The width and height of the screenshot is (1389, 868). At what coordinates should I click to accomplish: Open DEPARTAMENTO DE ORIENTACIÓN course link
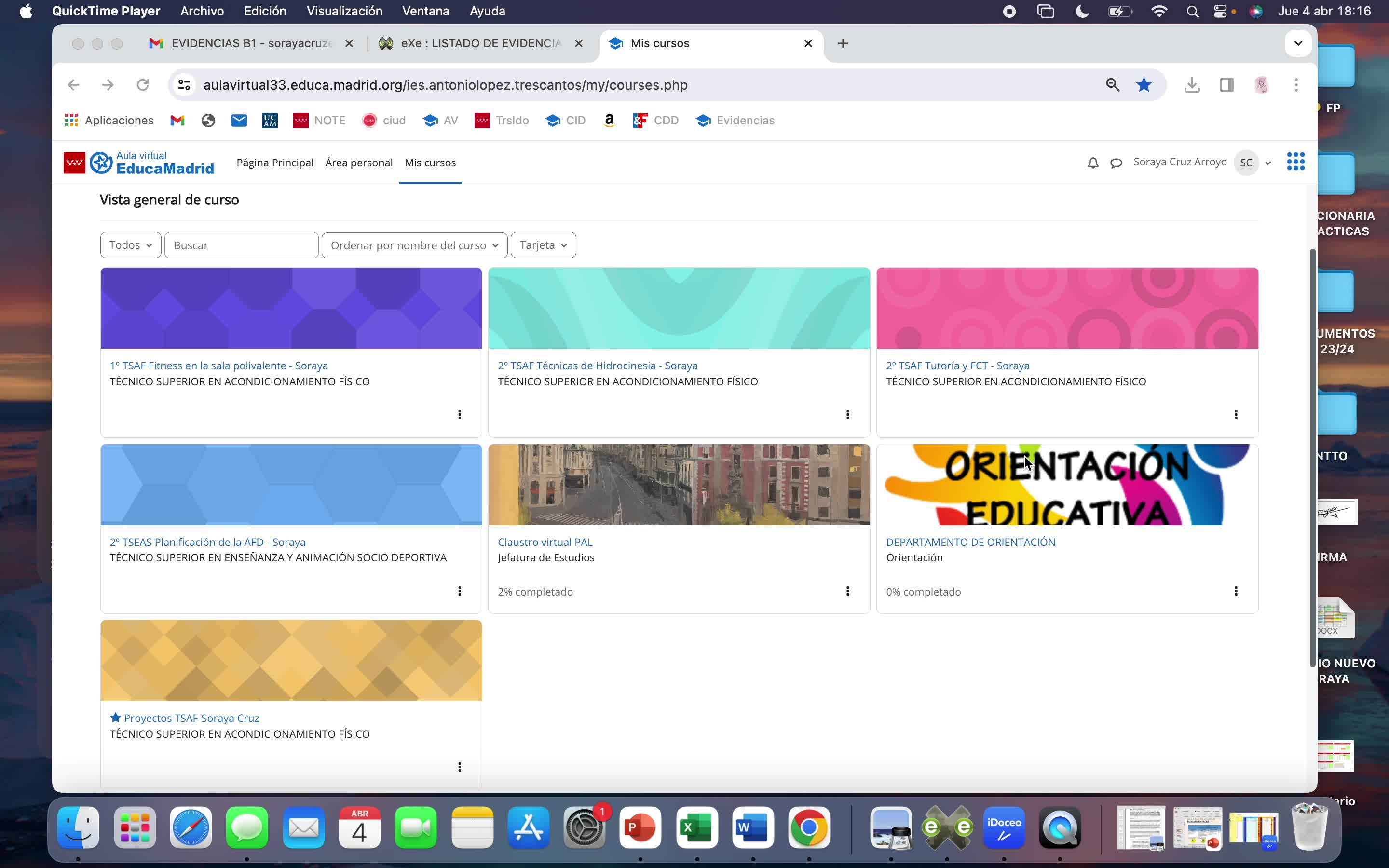(970, 542)
